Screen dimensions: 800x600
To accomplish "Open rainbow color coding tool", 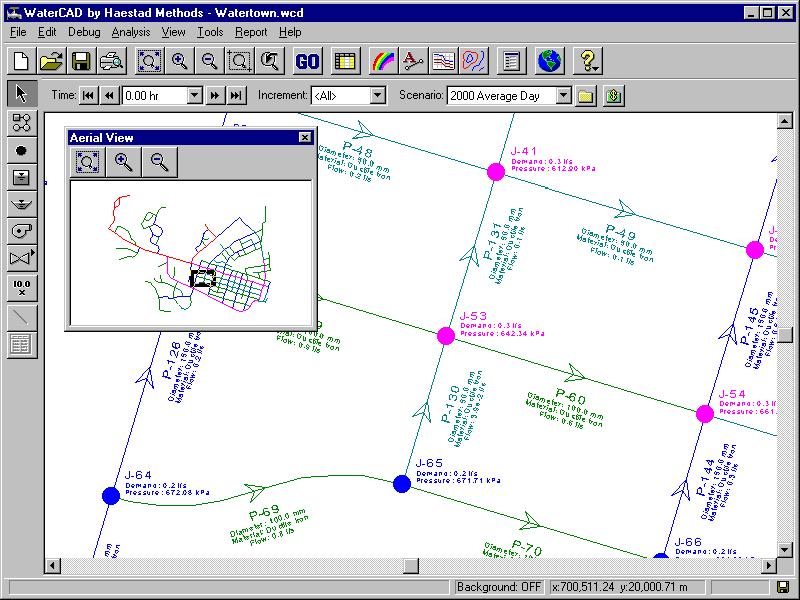I will point(383,61).
